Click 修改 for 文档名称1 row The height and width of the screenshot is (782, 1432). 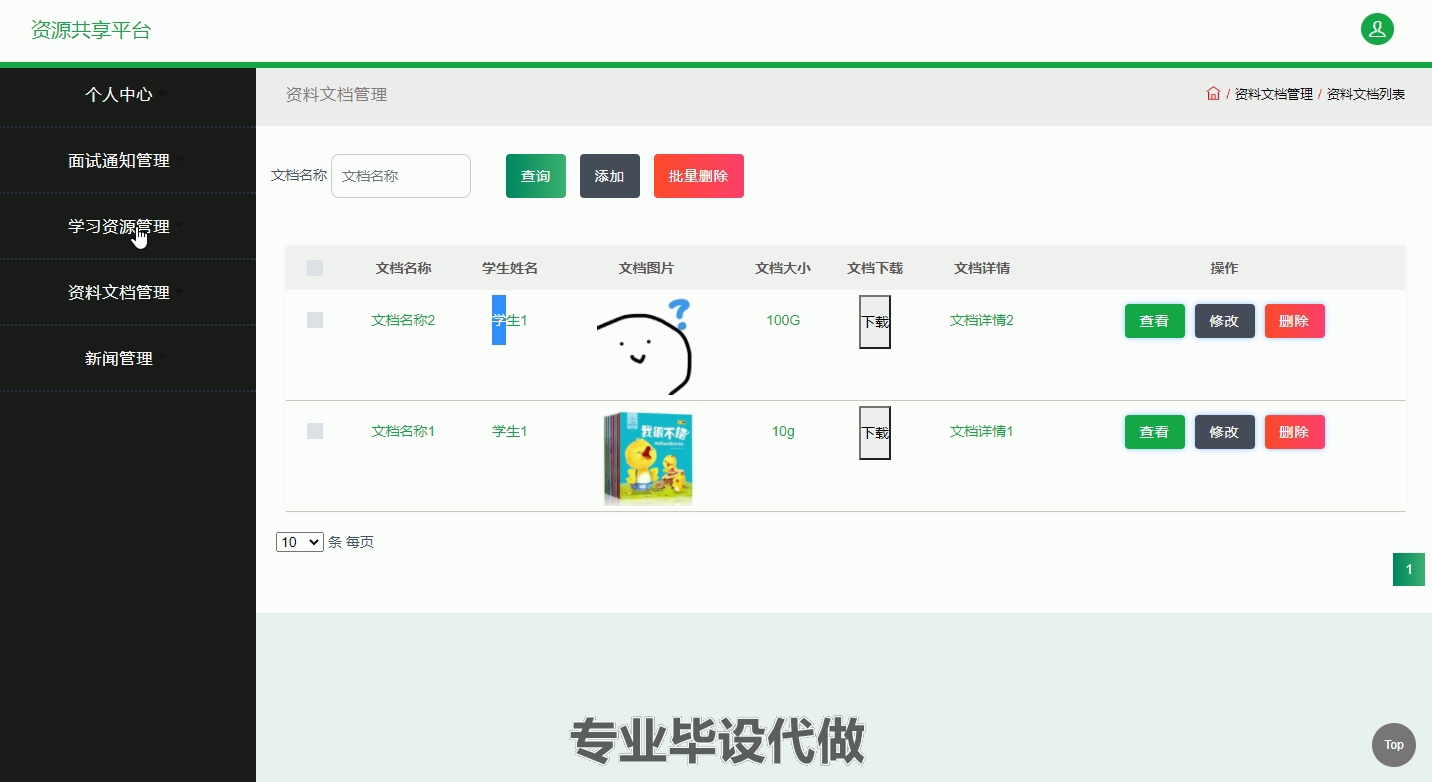pos(1225,432)
